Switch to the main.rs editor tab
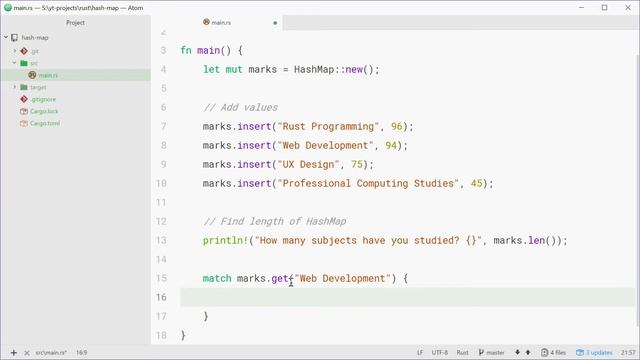This screenshot has width=640, height=360. (217, 22)
